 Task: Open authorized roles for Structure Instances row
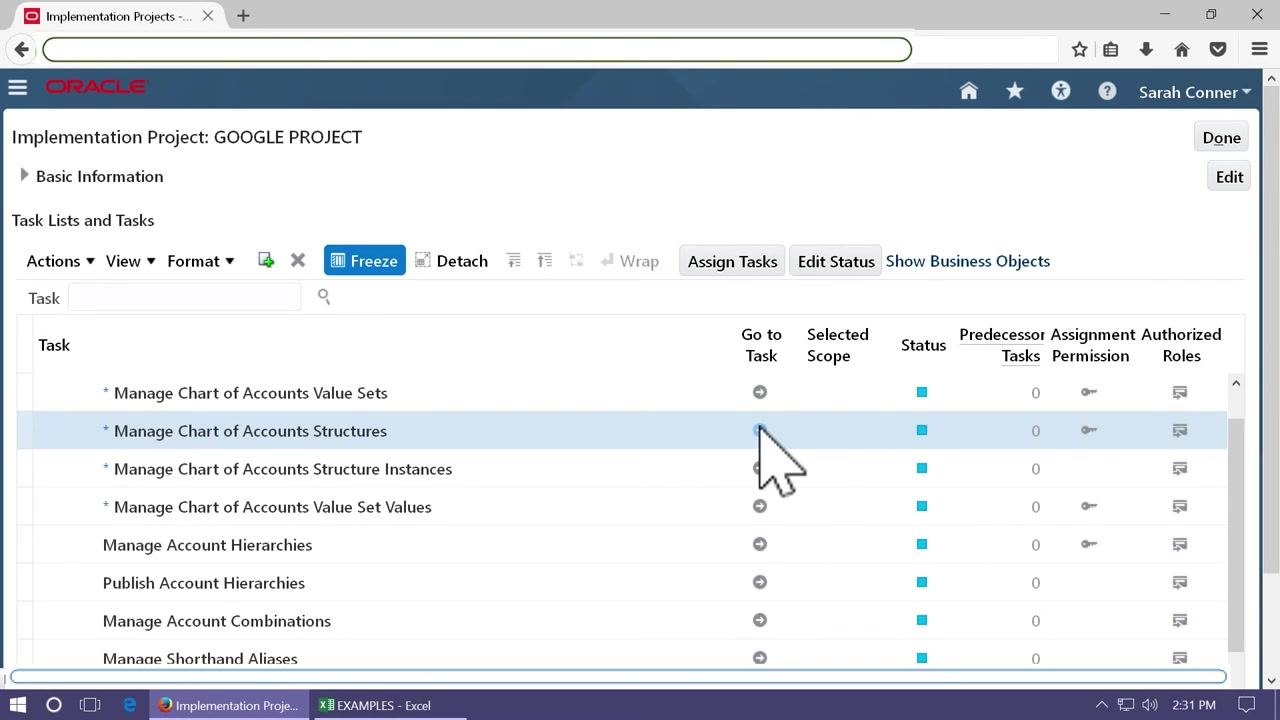(1180, 468)
